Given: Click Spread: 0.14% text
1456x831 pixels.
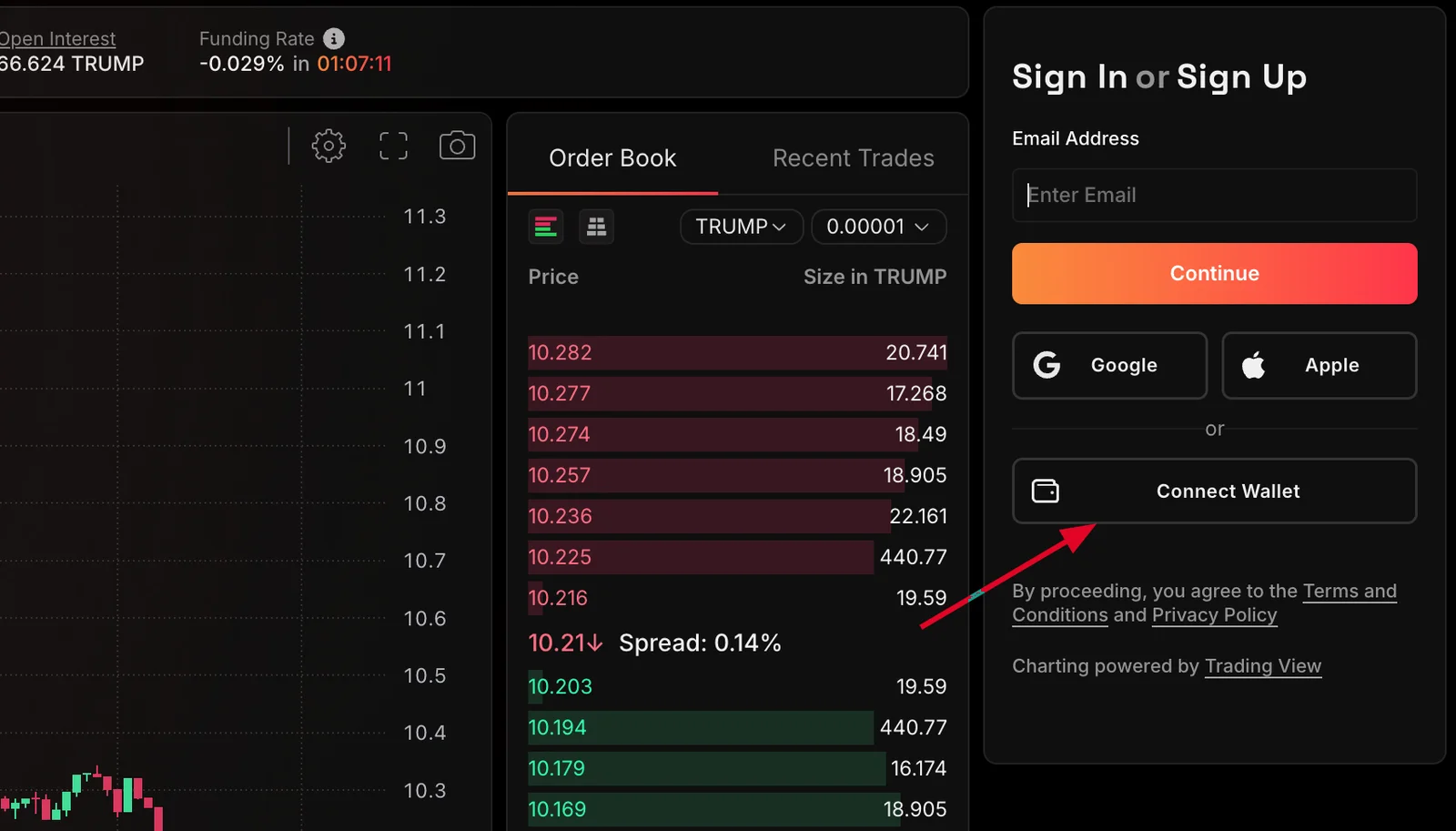Looking at the screenshot, I should (700, 644).
